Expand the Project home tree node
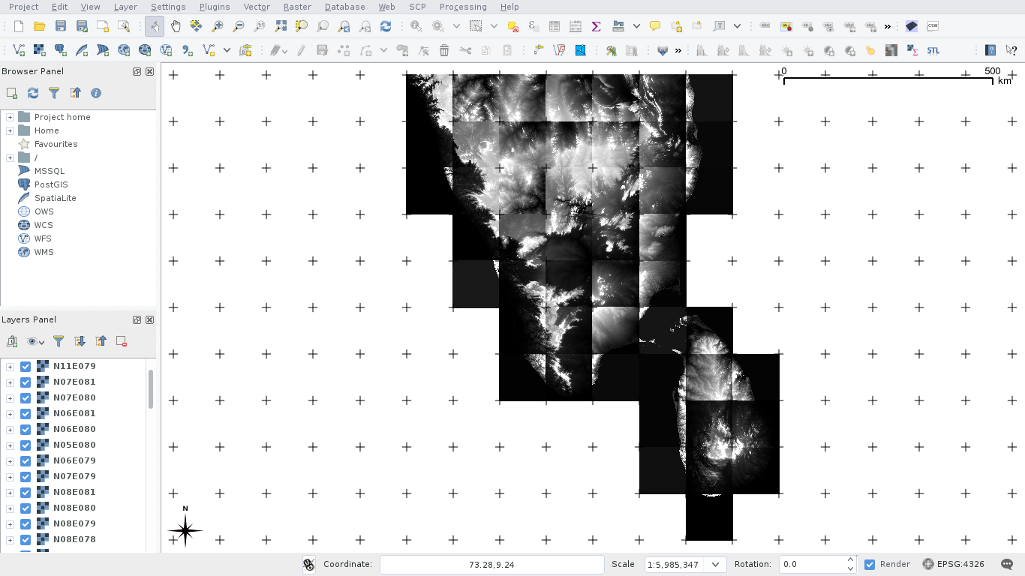The image size is (1025, 576). point(10,117)
